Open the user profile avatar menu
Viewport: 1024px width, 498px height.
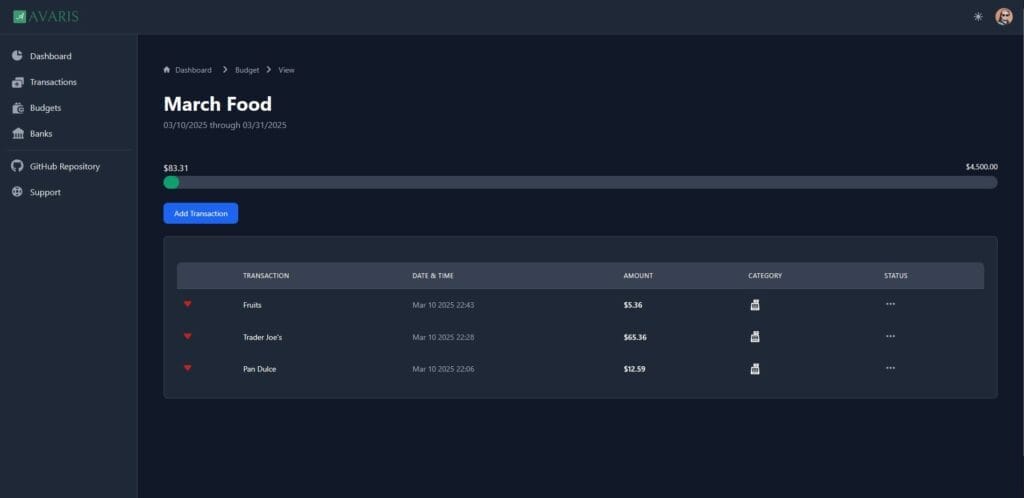1003,17
